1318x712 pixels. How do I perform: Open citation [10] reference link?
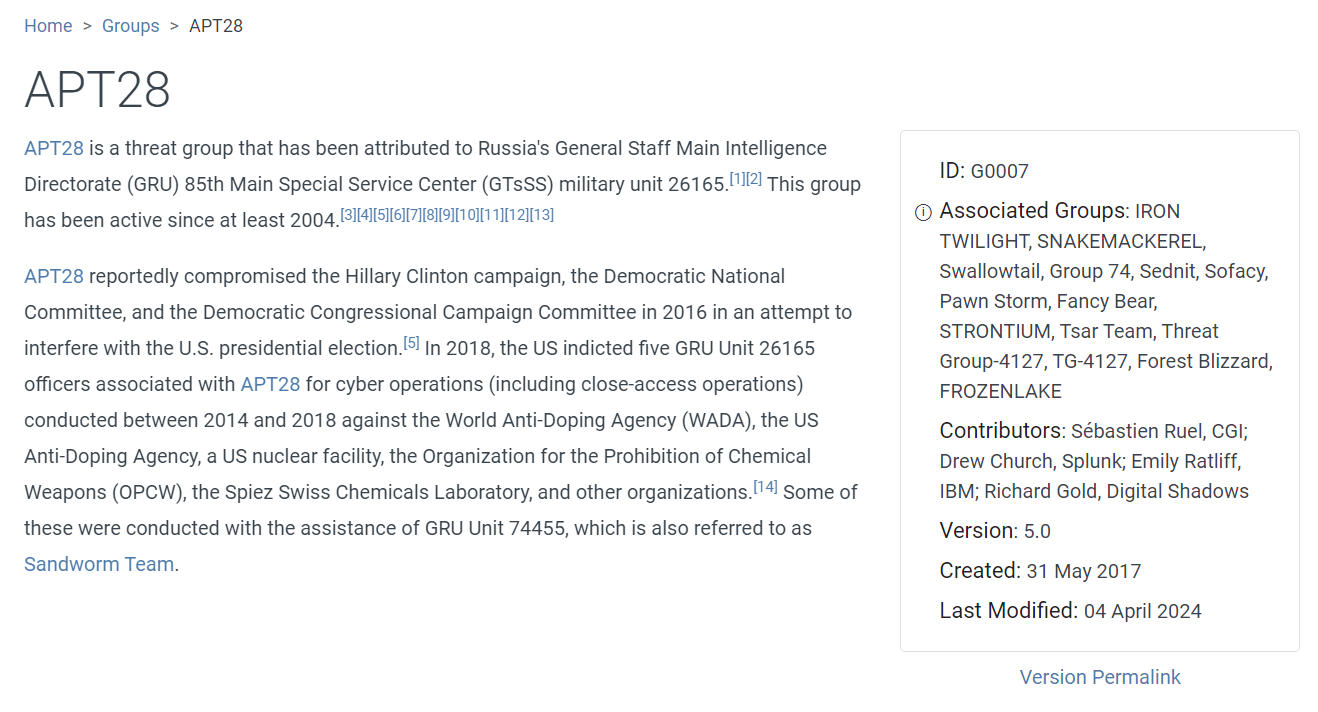(467, 215)
